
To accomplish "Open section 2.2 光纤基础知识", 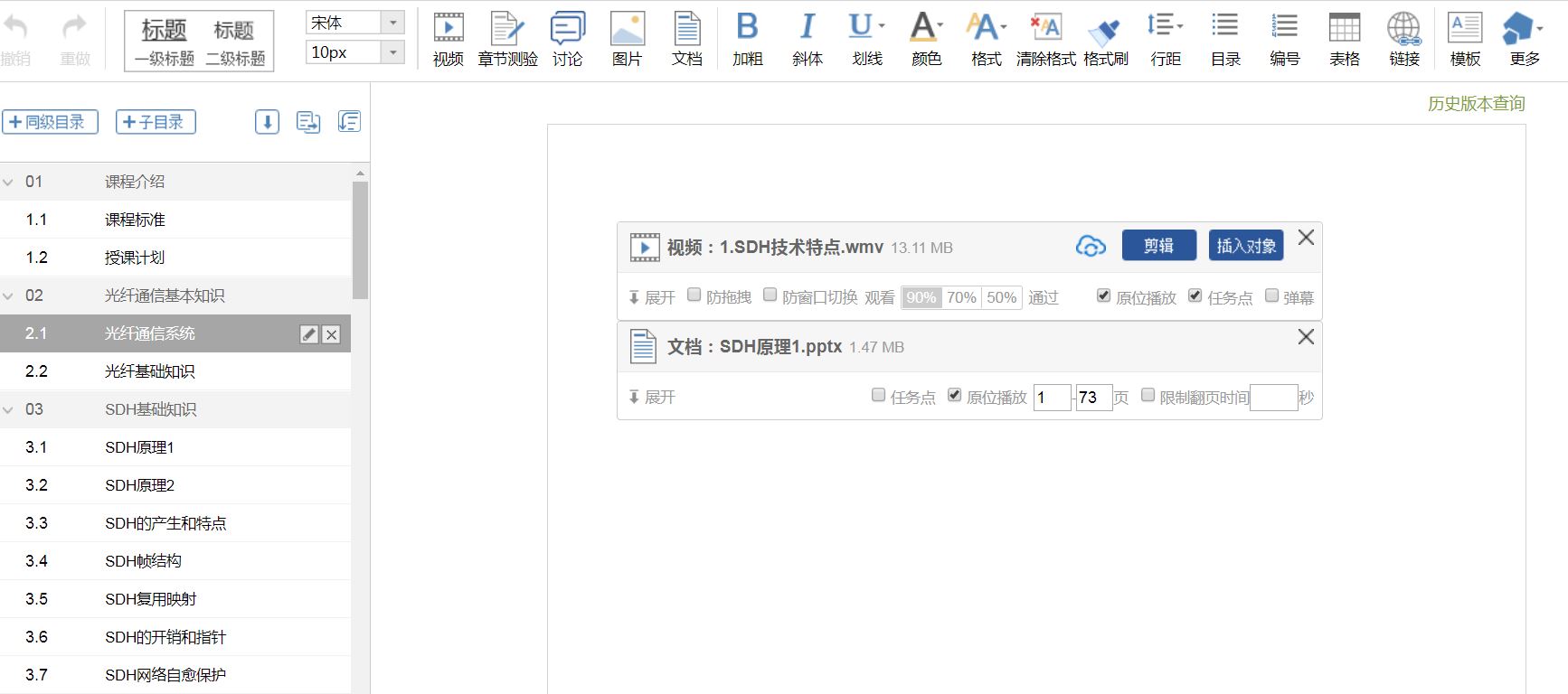I will click(x=175, y=371).
